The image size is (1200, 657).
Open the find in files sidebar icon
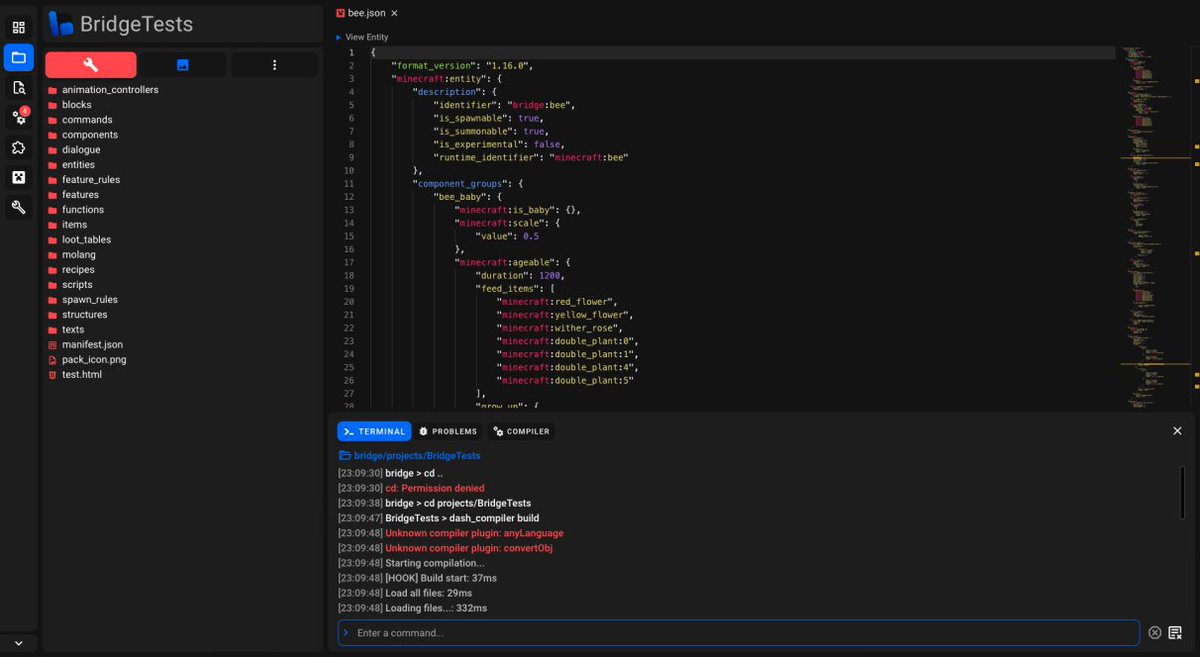pos(18,87)
